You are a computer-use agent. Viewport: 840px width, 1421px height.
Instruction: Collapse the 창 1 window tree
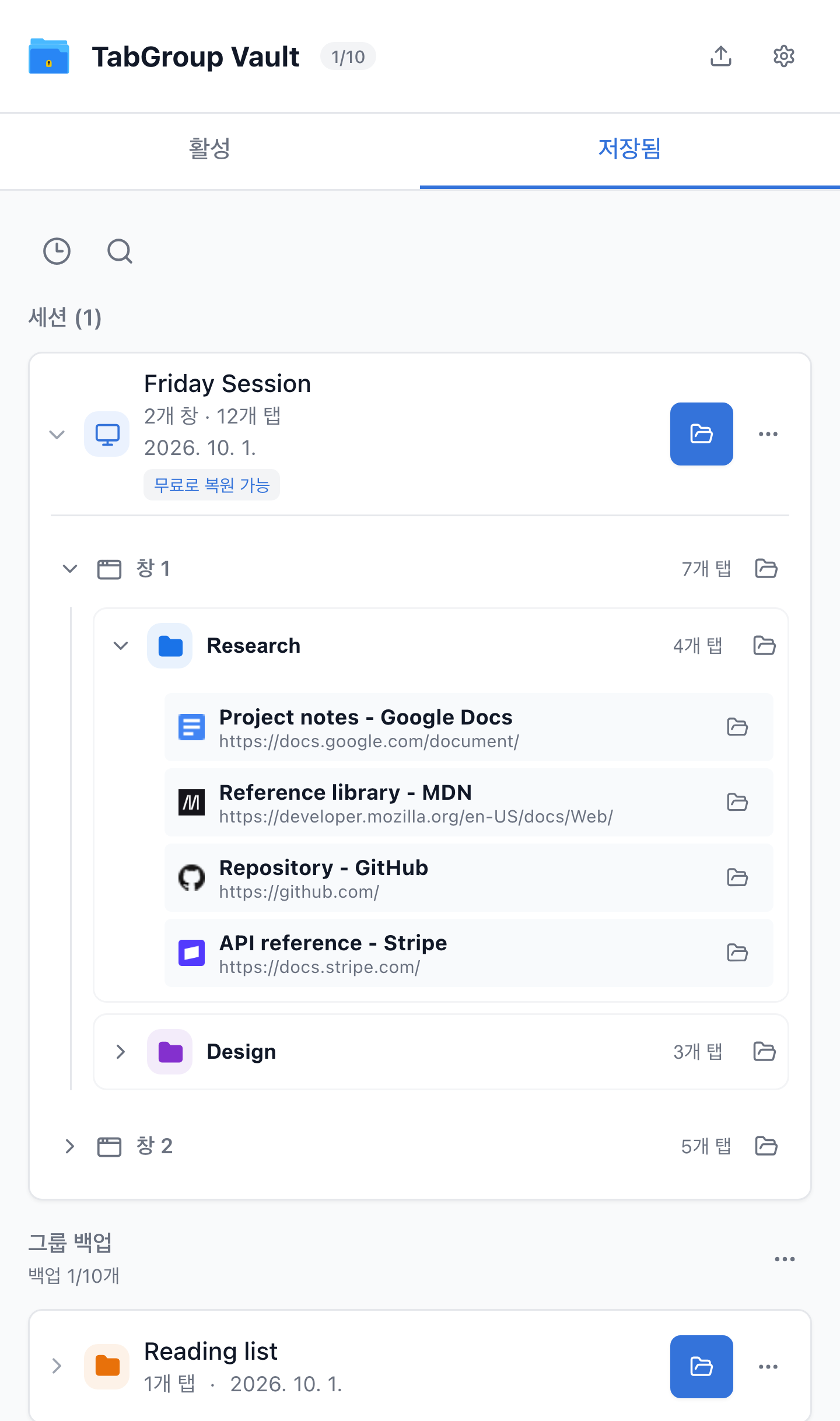70,569
